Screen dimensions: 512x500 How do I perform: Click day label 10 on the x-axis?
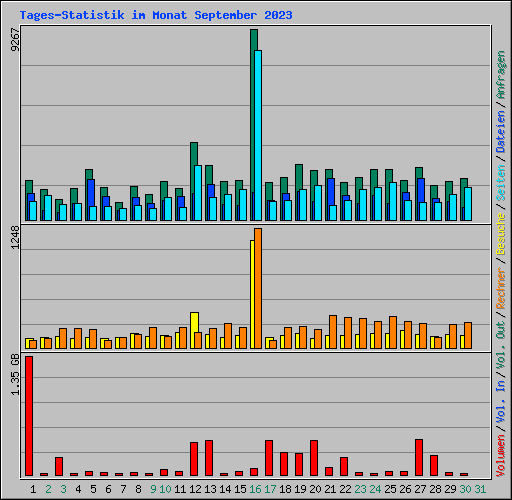[x=165, y=489]
